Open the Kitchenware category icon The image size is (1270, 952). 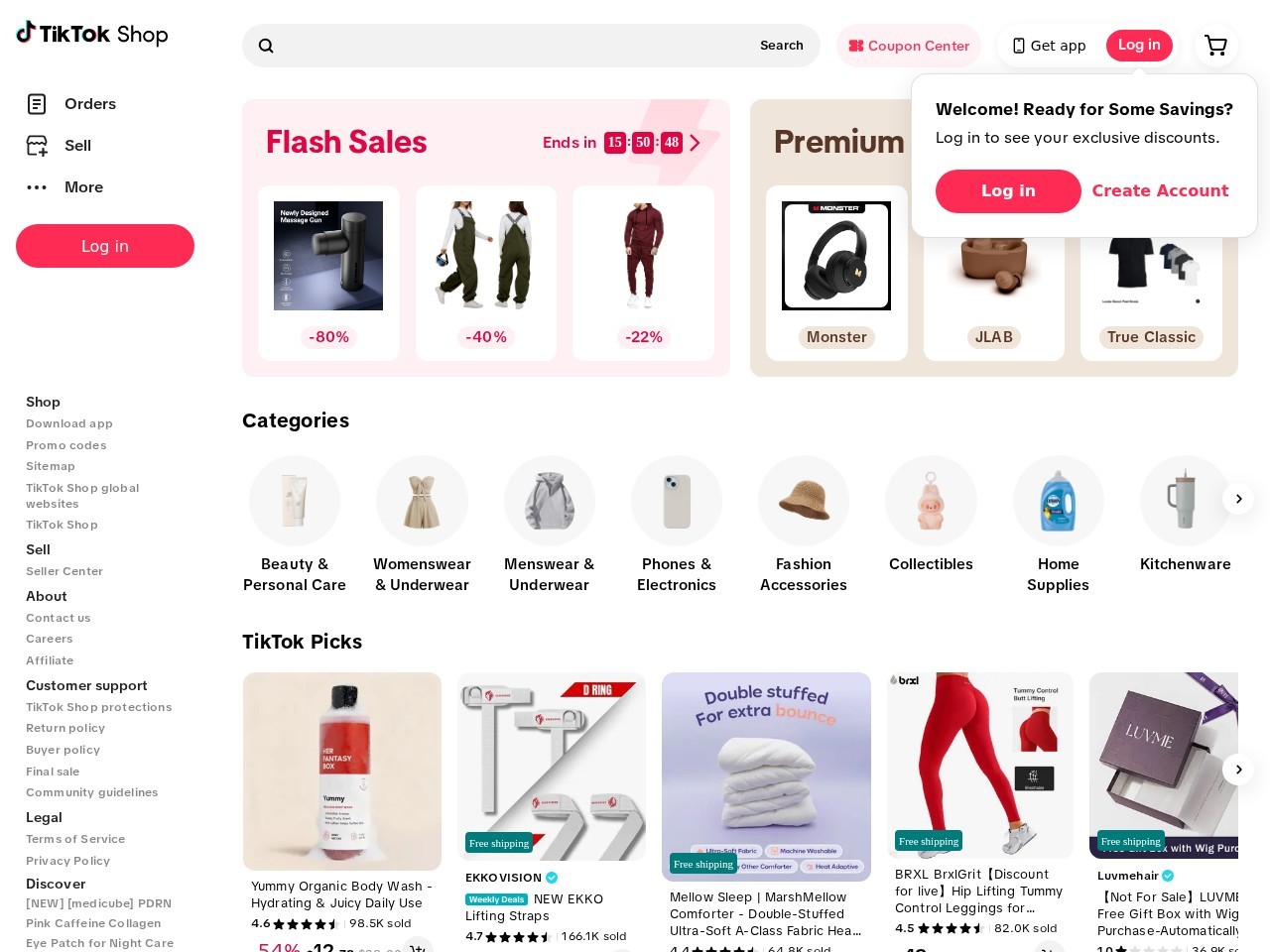[1185, 501]
